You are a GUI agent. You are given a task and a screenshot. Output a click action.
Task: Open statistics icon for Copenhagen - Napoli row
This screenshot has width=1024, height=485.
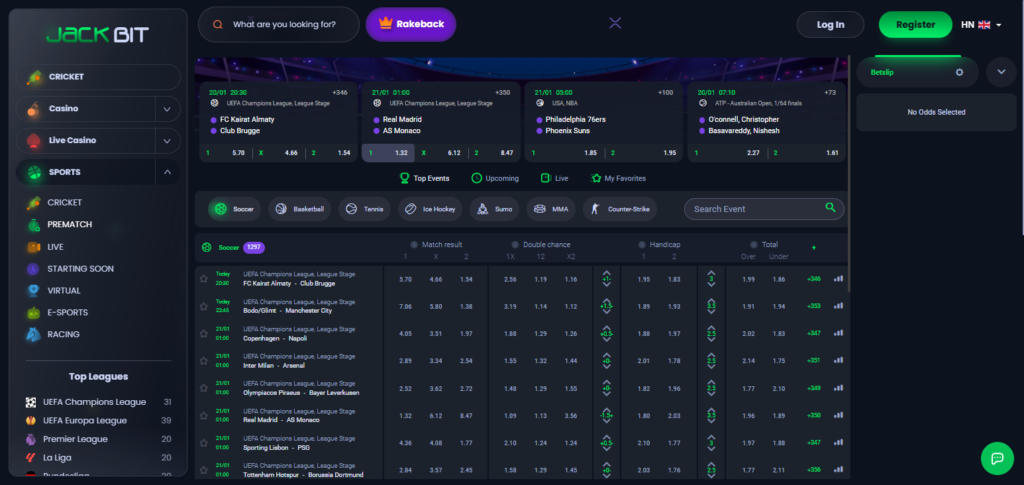coord(839,334)
